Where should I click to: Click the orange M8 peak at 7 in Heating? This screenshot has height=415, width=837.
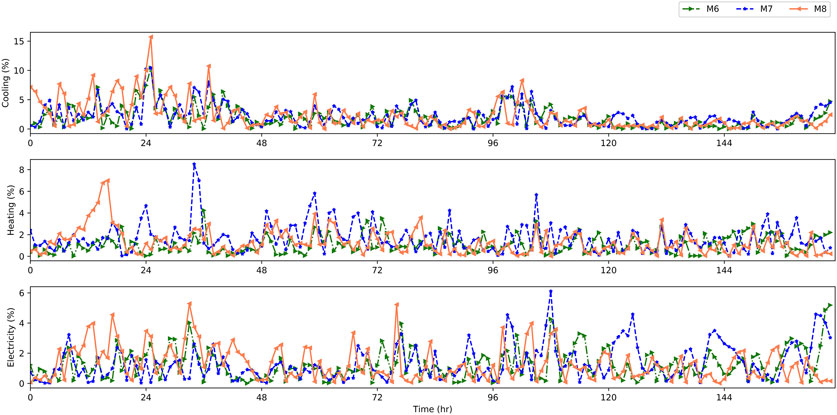[108, 180]
